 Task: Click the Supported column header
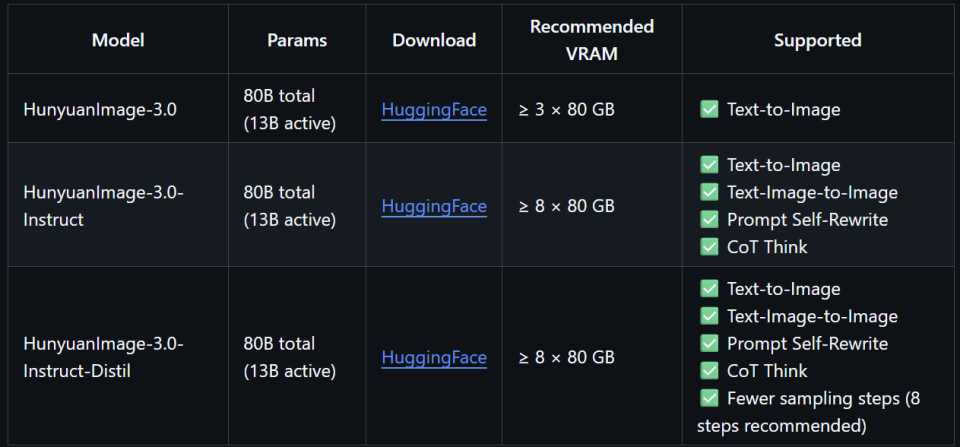tap(817, 41)
